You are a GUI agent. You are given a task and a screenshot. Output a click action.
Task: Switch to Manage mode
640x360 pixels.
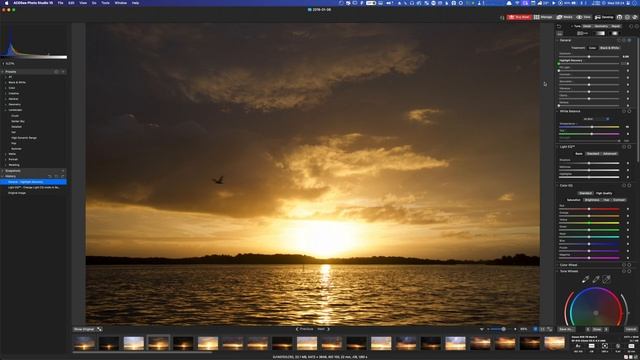(x=543, y=17)
